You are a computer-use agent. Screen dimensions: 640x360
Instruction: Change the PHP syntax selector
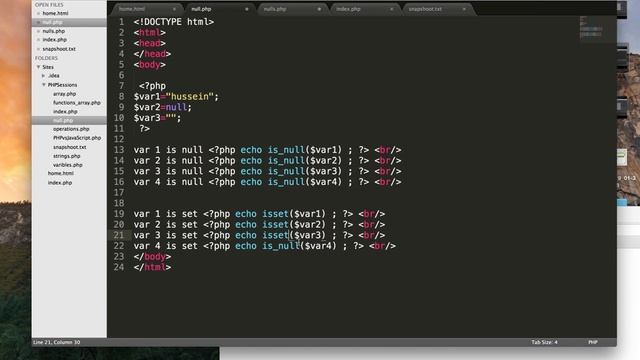pos(593,342)
